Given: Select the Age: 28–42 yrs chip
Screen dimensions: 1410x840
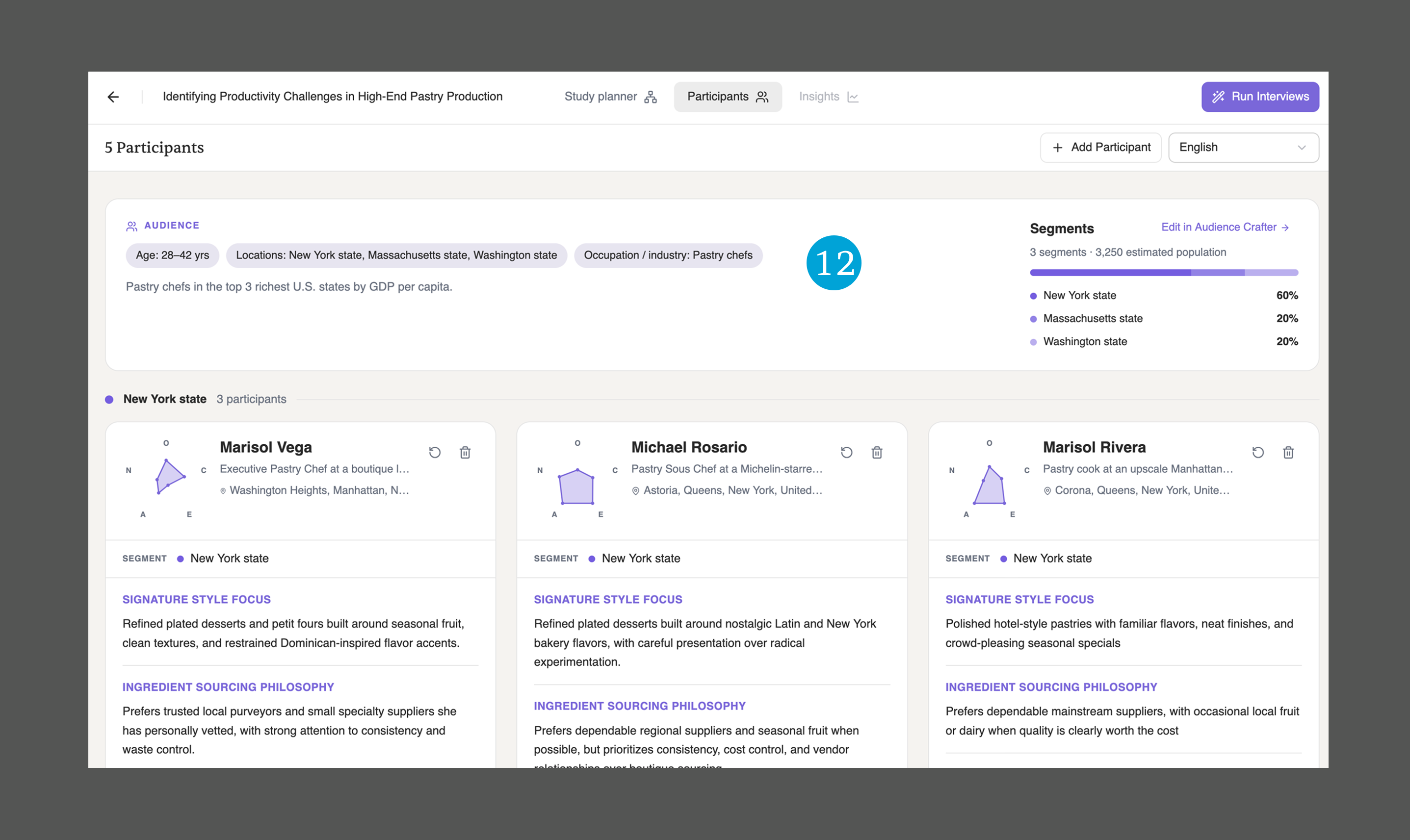Looking at the screenshot, I should click(x=173, y=255).
